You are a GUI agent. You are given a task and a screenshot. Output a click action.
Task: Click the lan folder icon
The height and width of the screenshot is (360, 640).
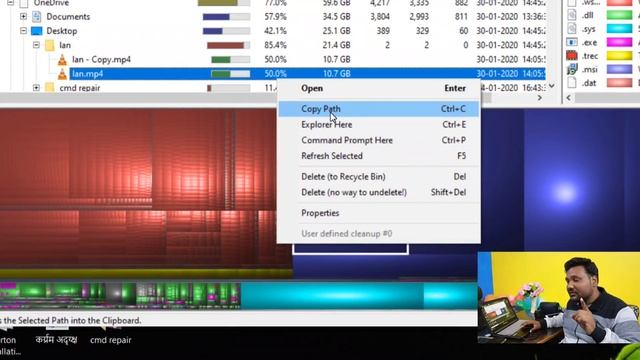pyautogui.click(x=50, y=45)
